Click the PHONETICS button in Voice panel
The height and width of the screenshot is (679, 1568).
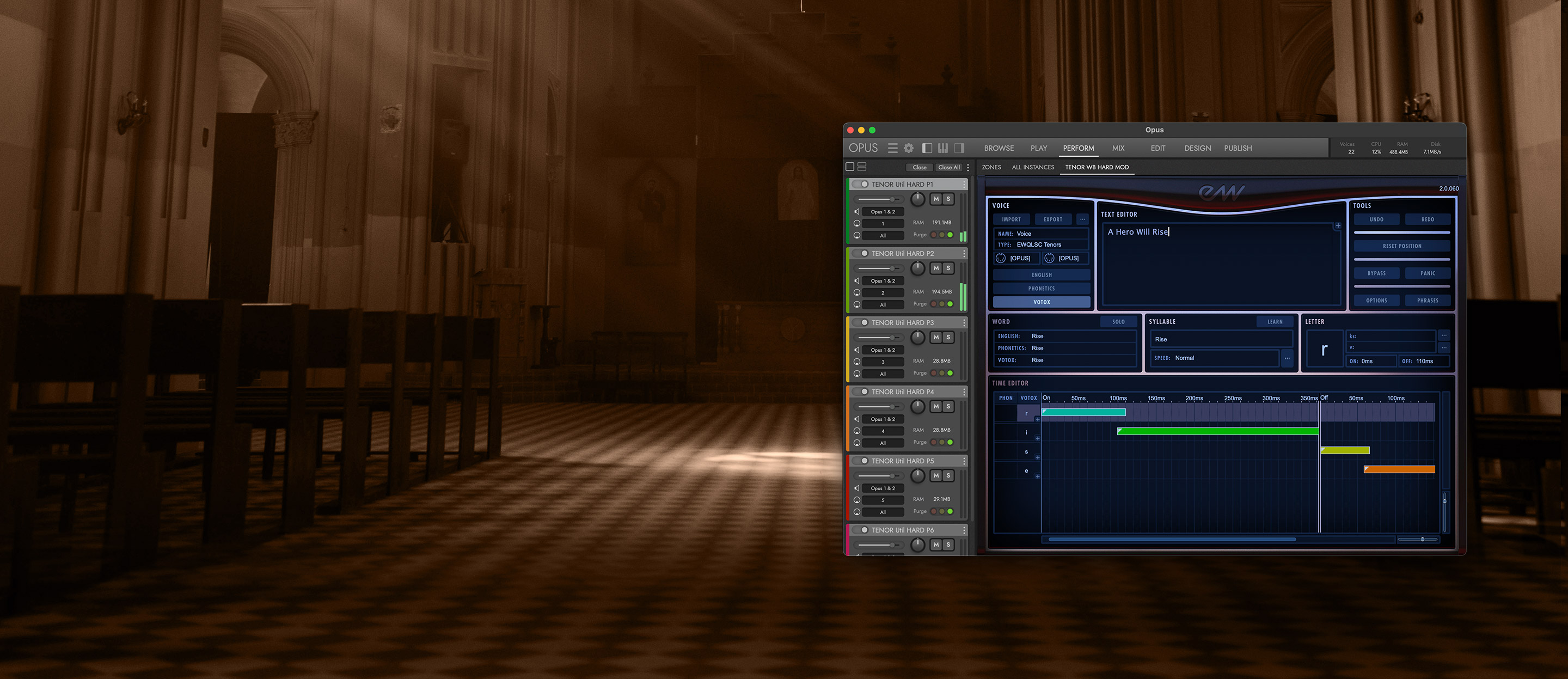click(x=1041, y=289)
